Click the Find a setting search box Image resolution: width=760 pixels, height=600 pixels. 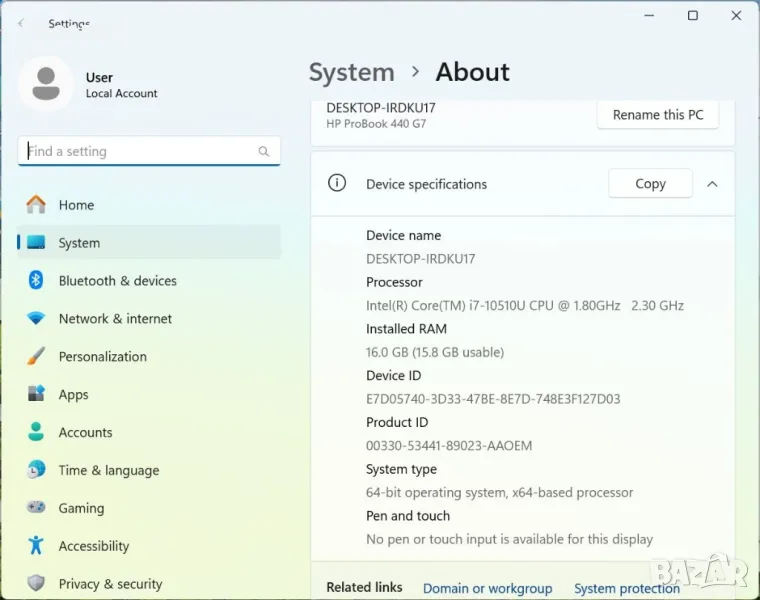140,152
